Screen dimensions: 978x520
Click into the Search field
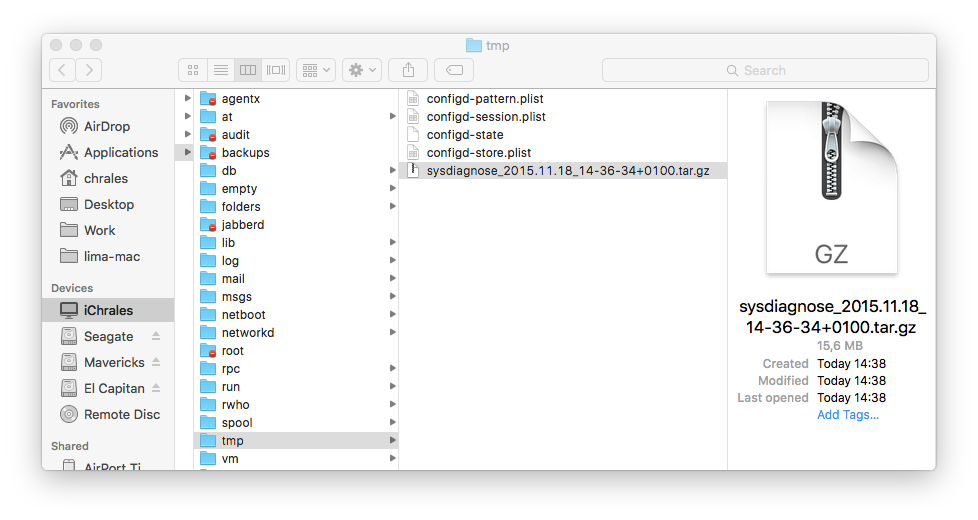click(x=765, y=70)
